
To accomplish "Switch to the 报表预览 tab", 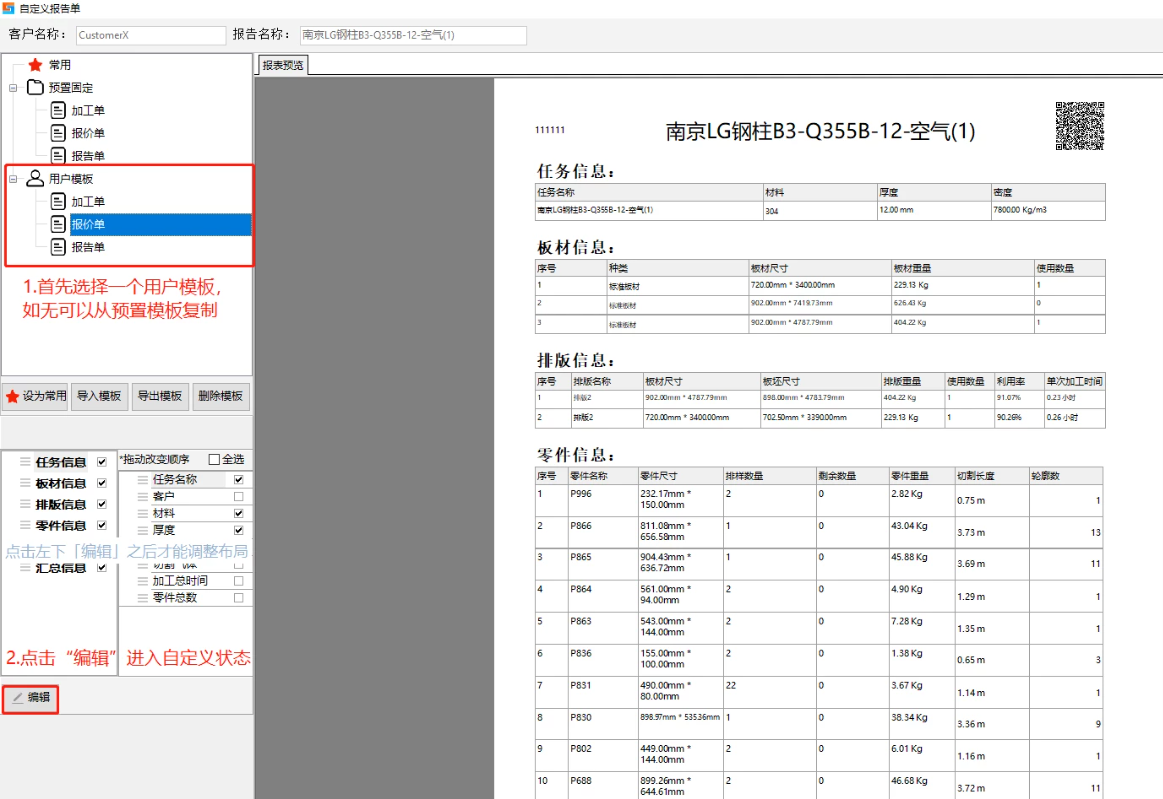I will pos(283,65).
